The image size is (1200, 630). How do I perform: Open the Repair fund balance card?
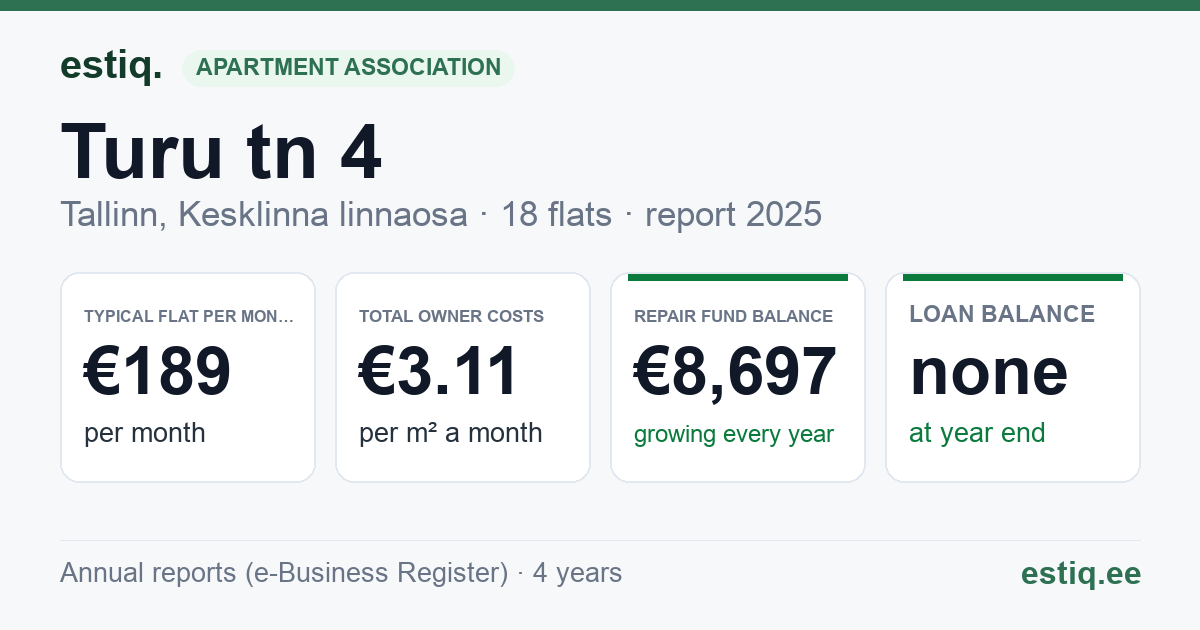coord(738,378)
